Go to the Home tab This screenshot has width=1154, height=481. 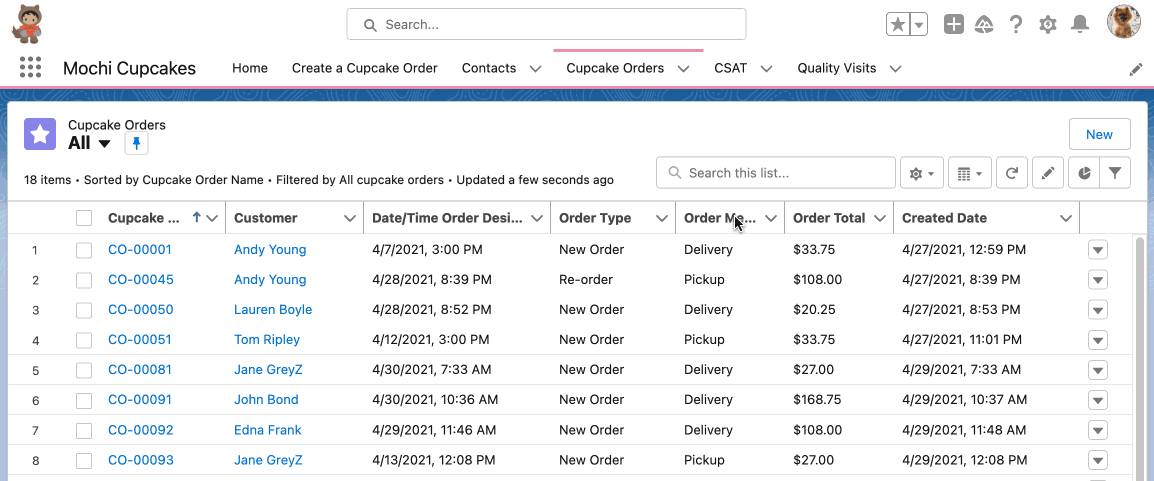coord(250,68)
